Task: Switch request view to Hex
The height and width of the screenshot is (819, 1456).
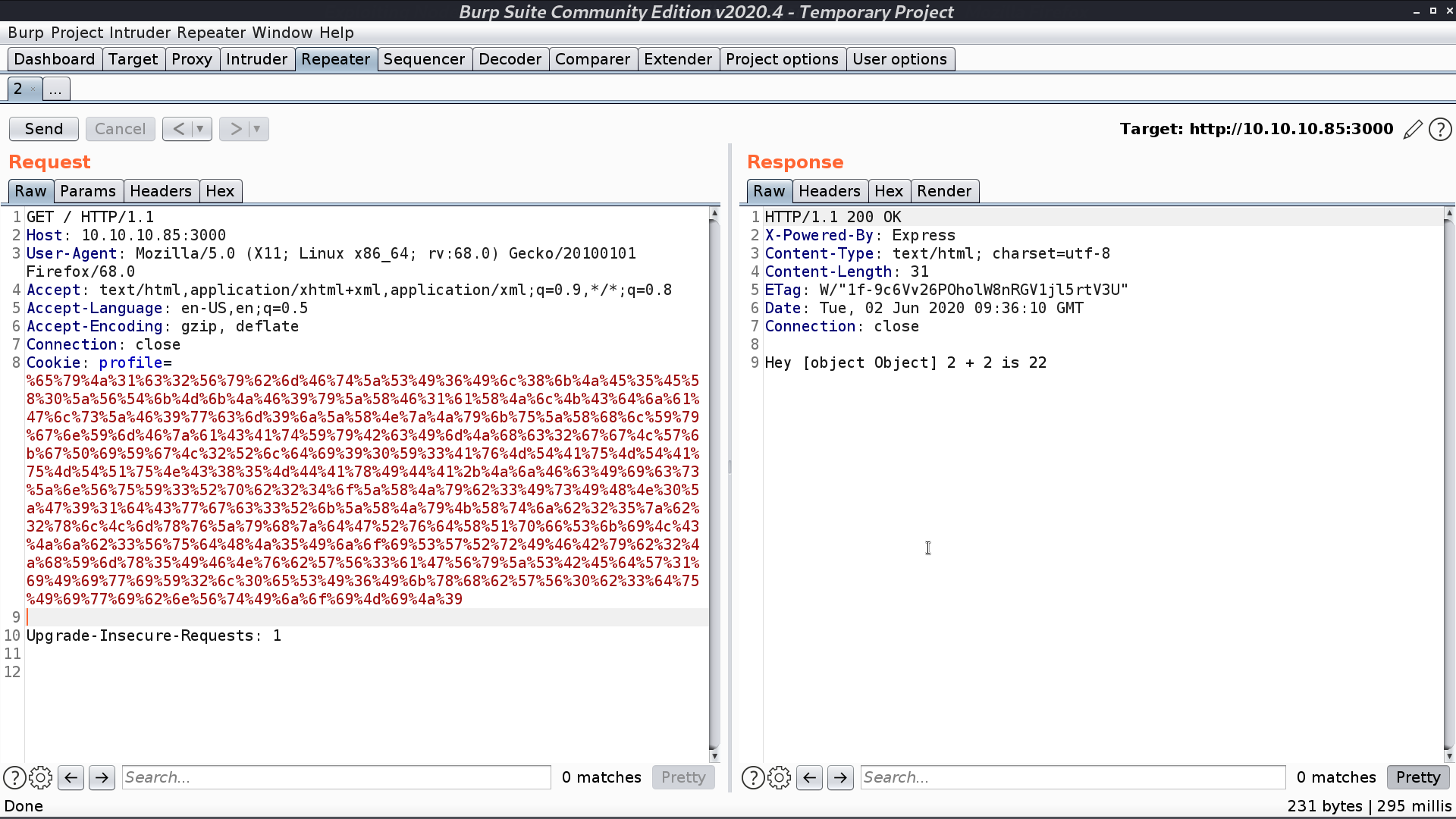Action: tap(220, 191)
